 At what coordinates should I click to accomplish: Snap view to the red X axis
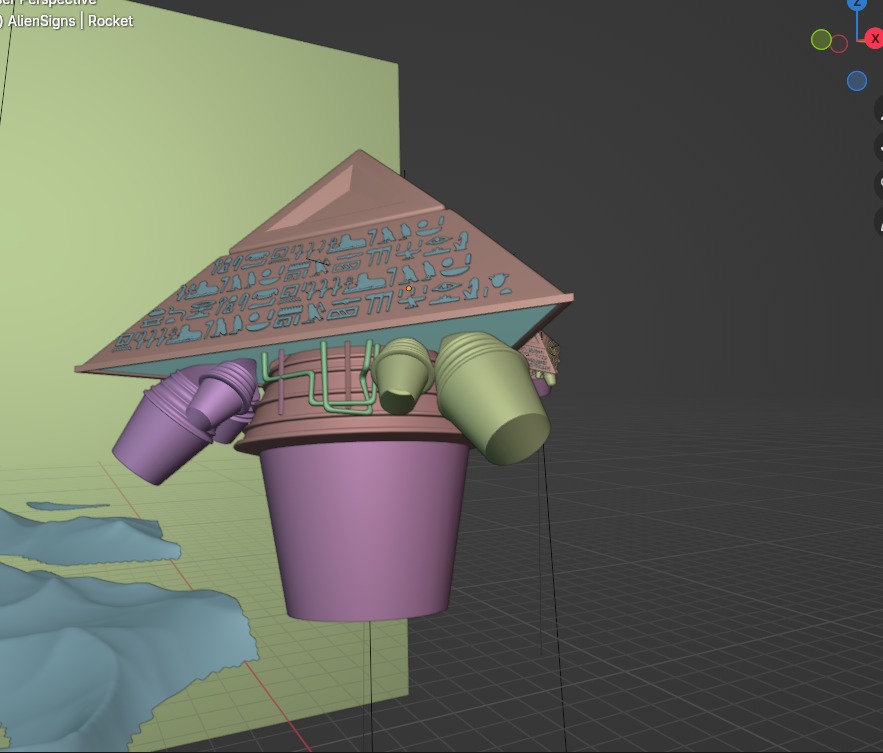(874, 39)
